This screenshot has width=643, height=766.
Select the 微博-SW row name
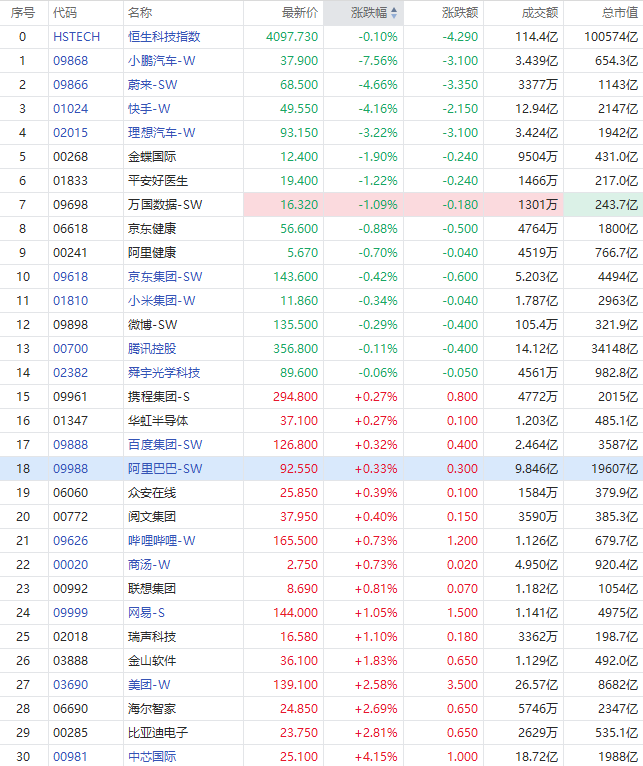(152, 324)
